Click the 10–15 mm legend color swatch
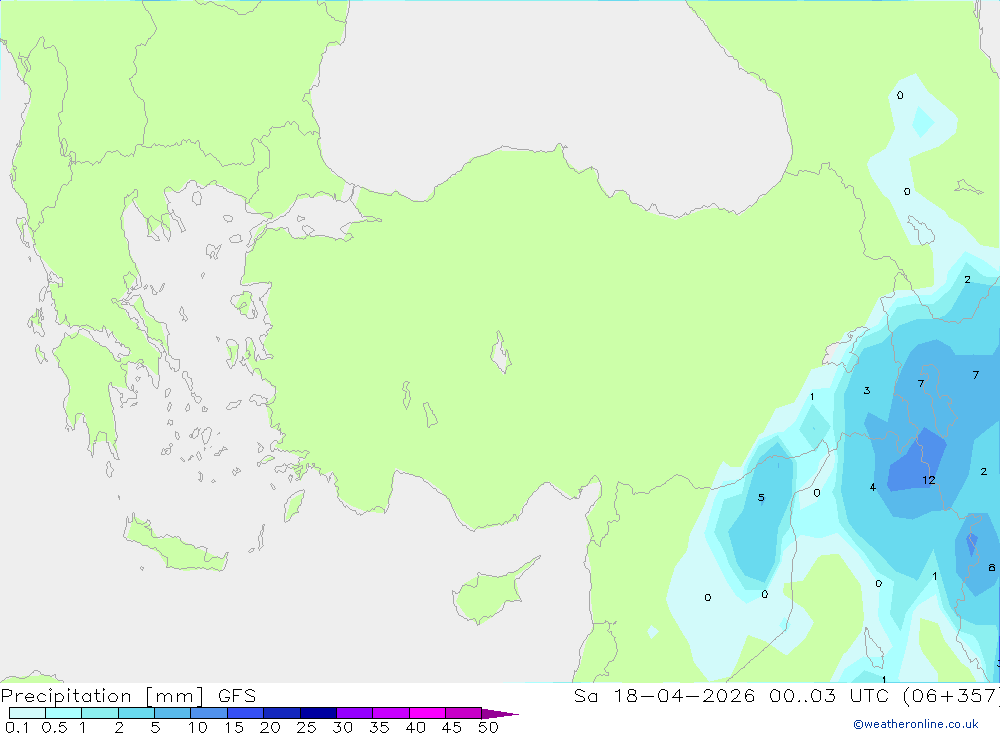This screenshot has width=1000, height=733. (x=209, y=713)
